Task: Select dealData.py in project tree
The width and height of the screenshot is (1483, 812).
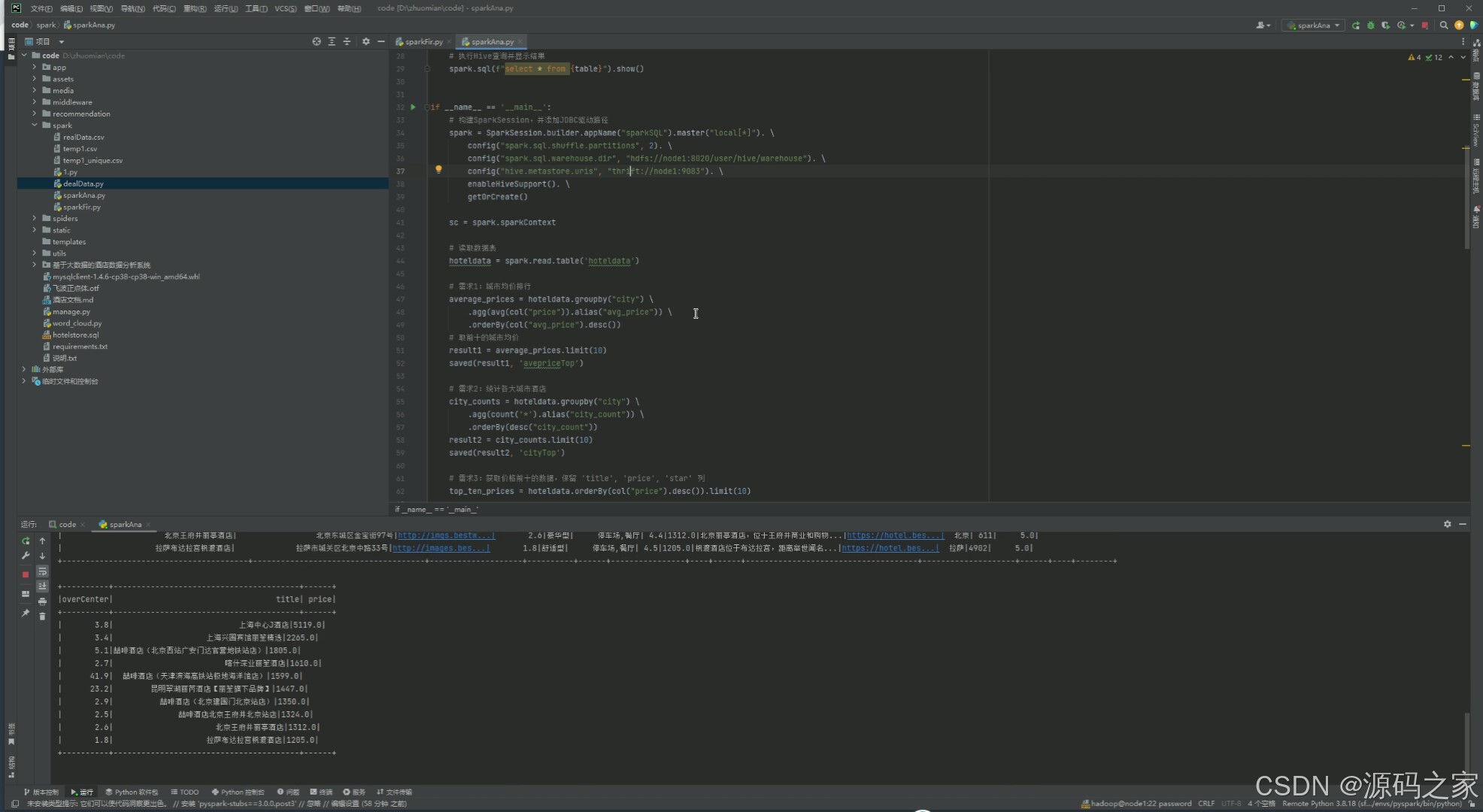Action: point(83,183)
